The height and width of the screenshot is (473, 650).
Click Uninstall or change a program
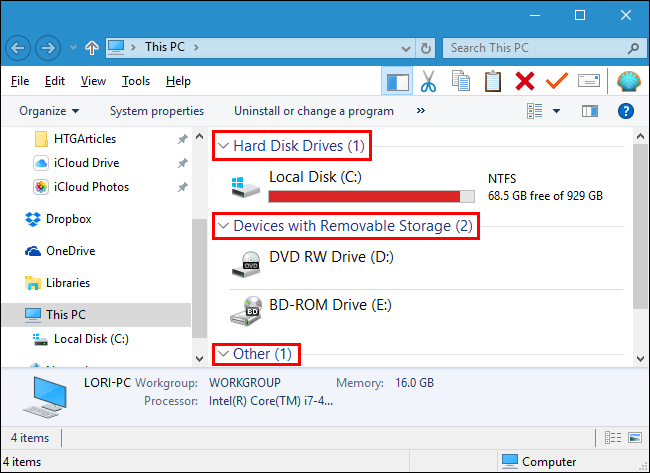click(x=314, y=111)
